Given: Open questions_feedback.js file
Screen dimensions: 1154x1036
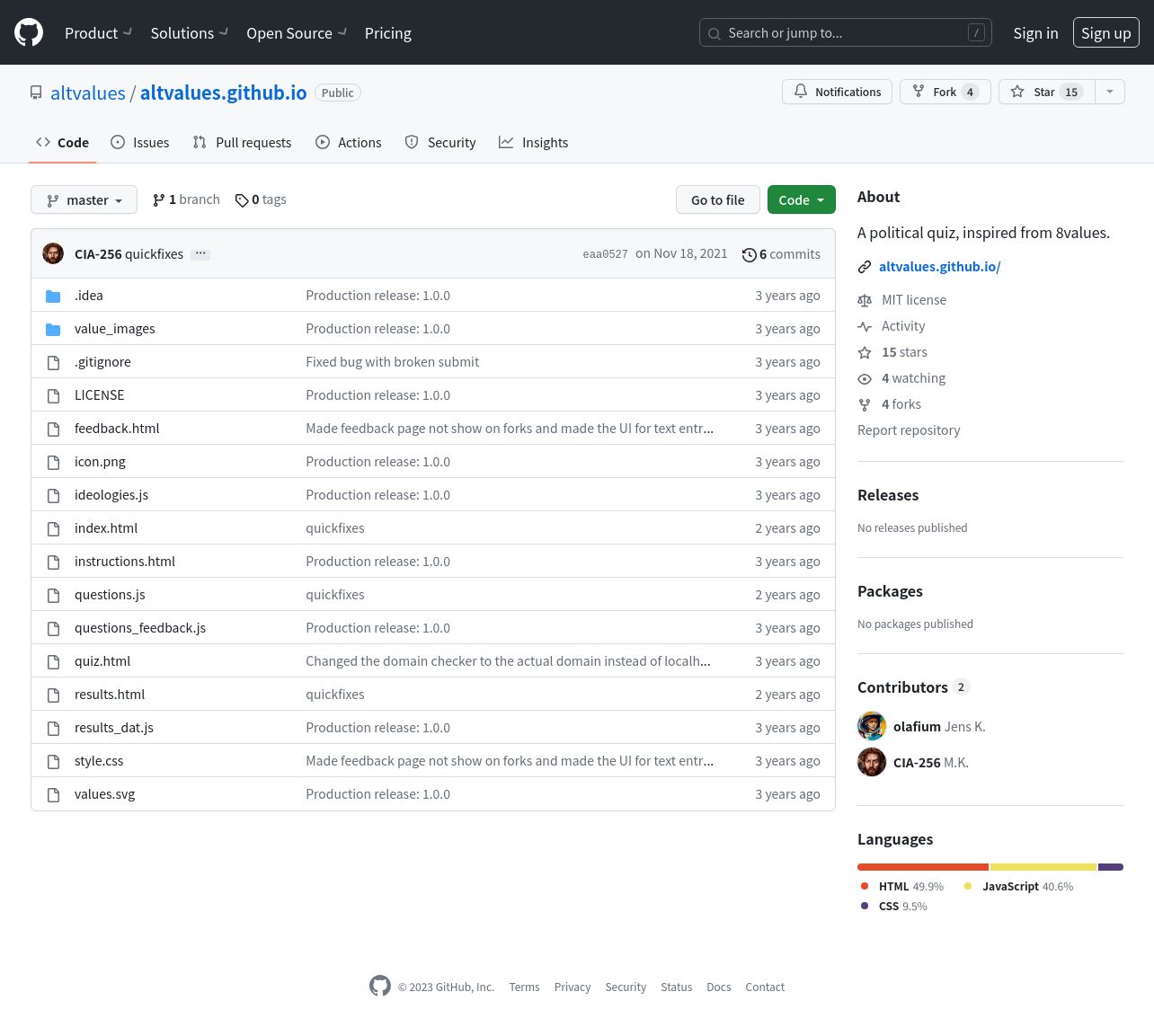Looking at the screenshot, I should point(140,628).
